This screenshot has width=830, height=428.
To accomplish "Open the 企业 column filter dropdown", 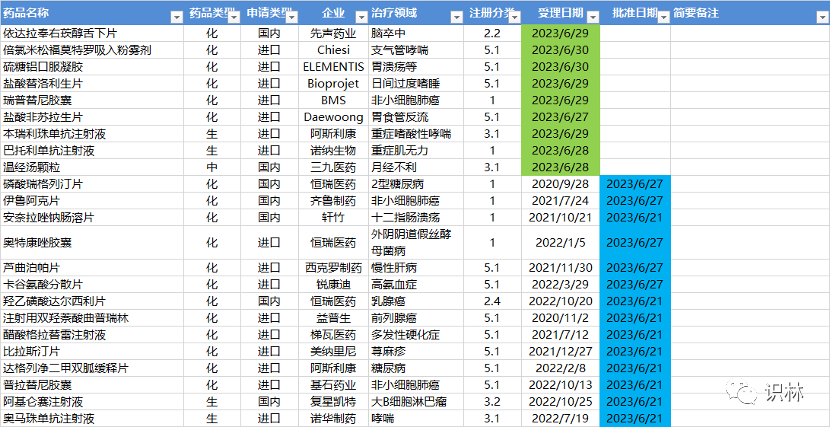I will (x=362, y=17).
